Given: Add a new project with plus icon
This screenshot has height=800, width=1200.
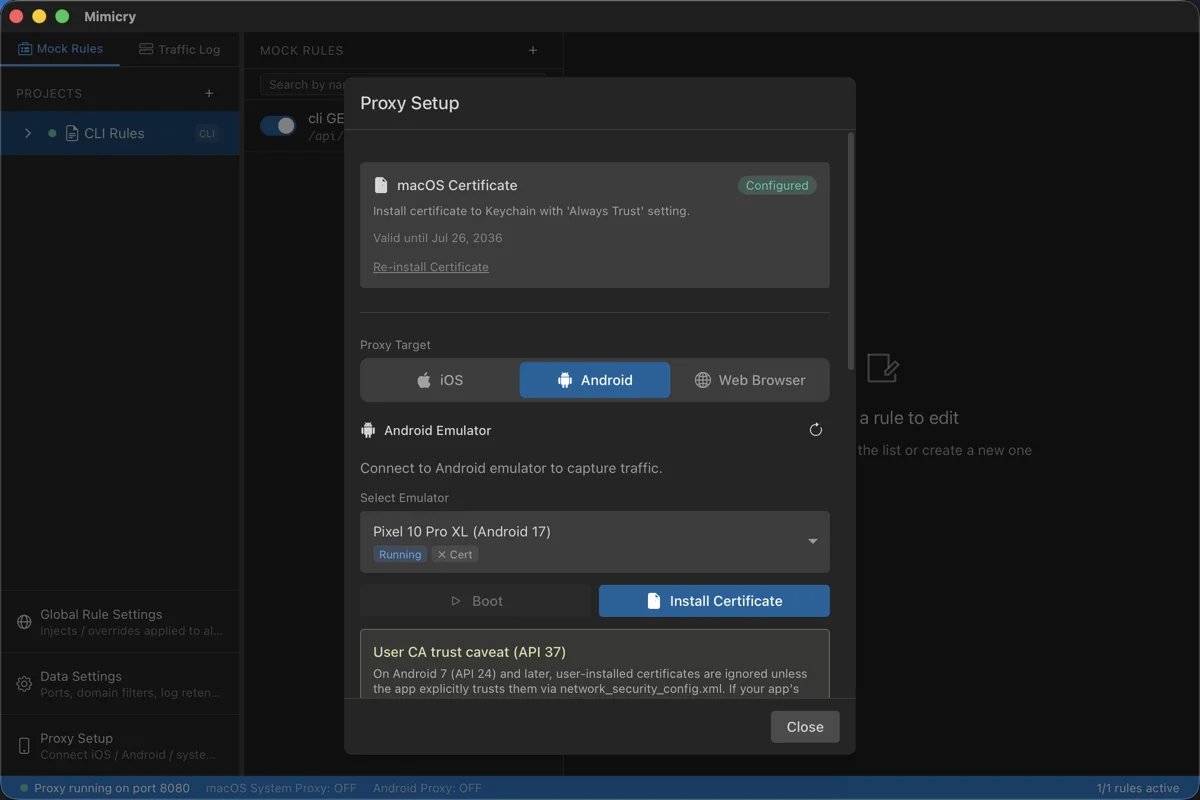Looking at the screenshot, I should (x=209, y=93).
